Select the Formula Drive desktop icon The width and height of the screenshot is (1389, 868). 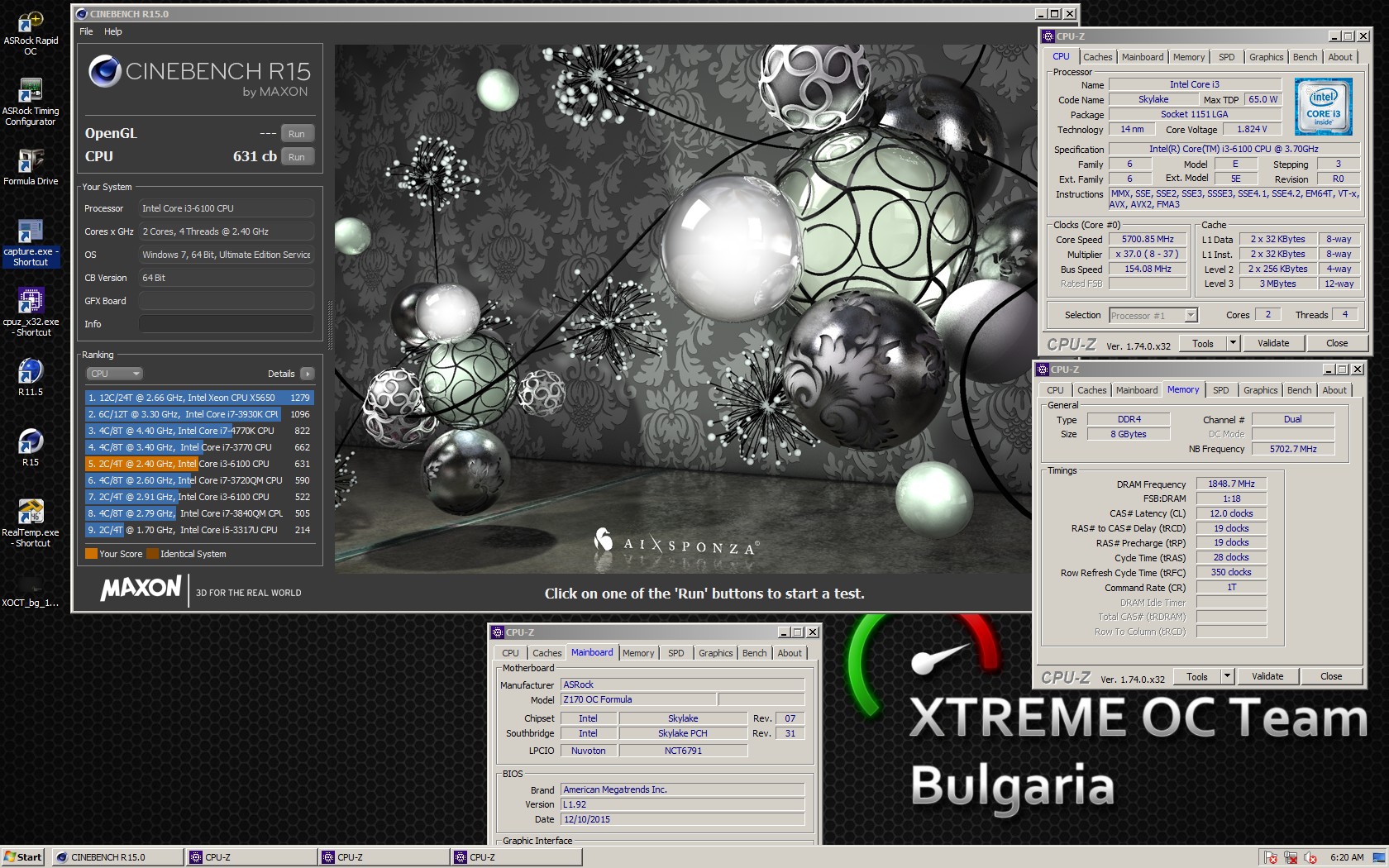(31, 167)
